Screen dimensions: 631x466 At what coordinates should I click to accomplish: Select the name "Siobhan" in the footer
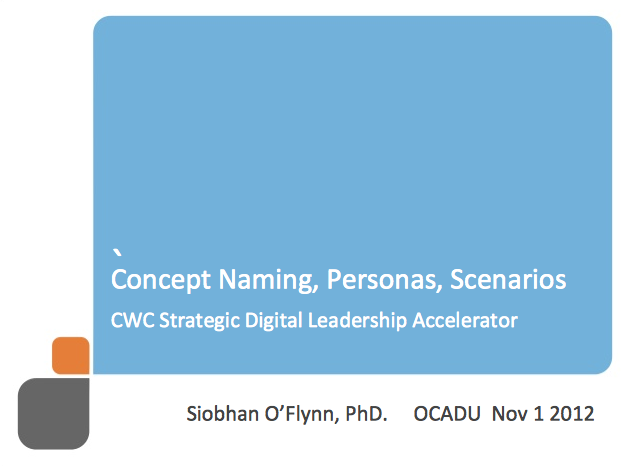tap(223, 413)
